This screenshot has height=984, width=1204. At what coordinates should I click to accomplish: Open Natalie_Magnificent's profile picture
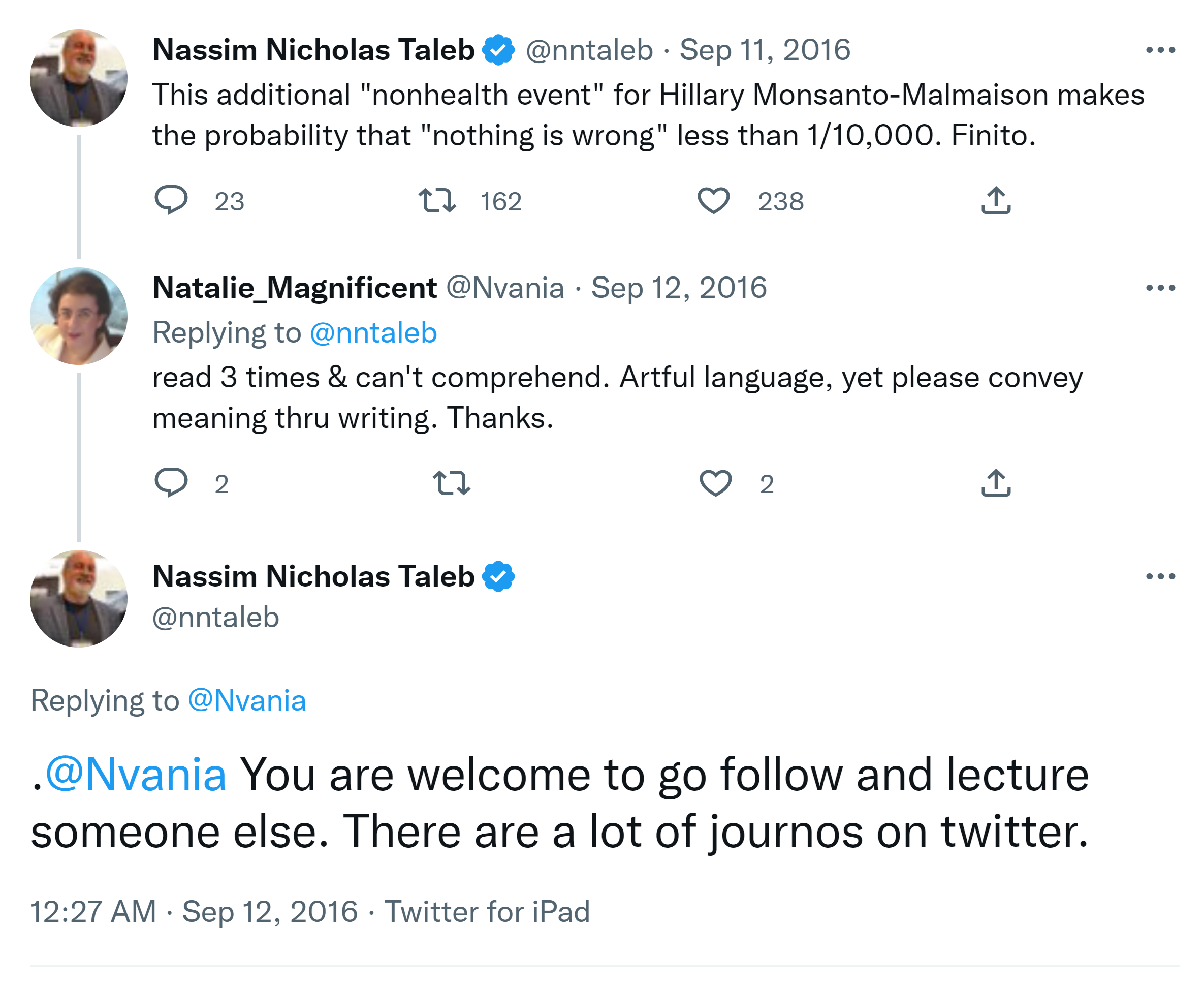79,316
